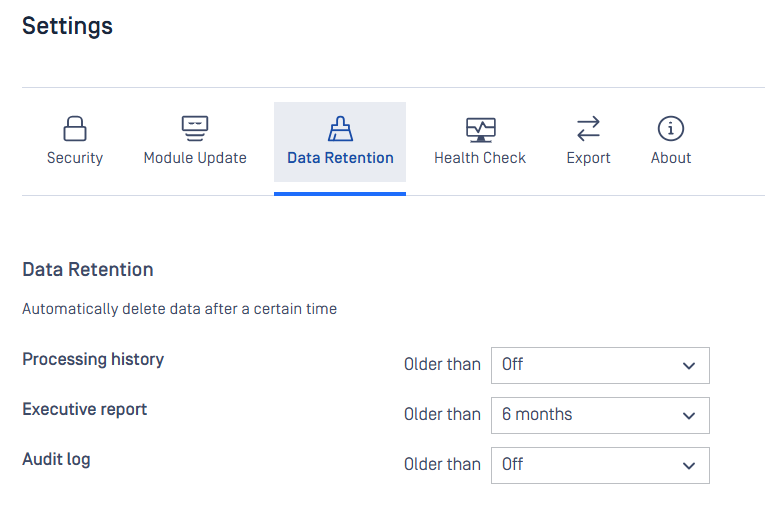Go to the Health Check tab label
Screen dimensions: 765x520
(x=480, y=158)
